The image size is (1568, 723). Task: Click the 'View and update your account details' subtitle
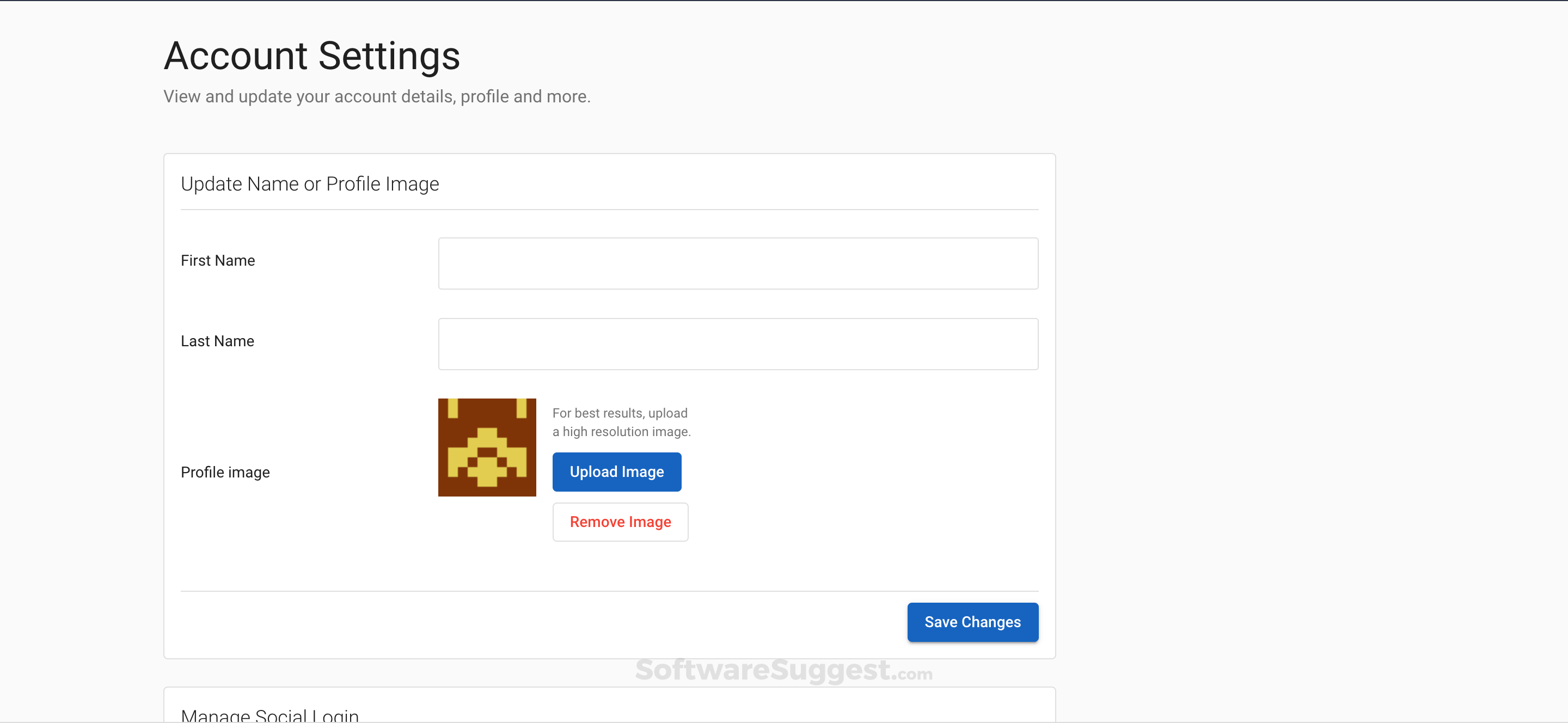[377, 96]
